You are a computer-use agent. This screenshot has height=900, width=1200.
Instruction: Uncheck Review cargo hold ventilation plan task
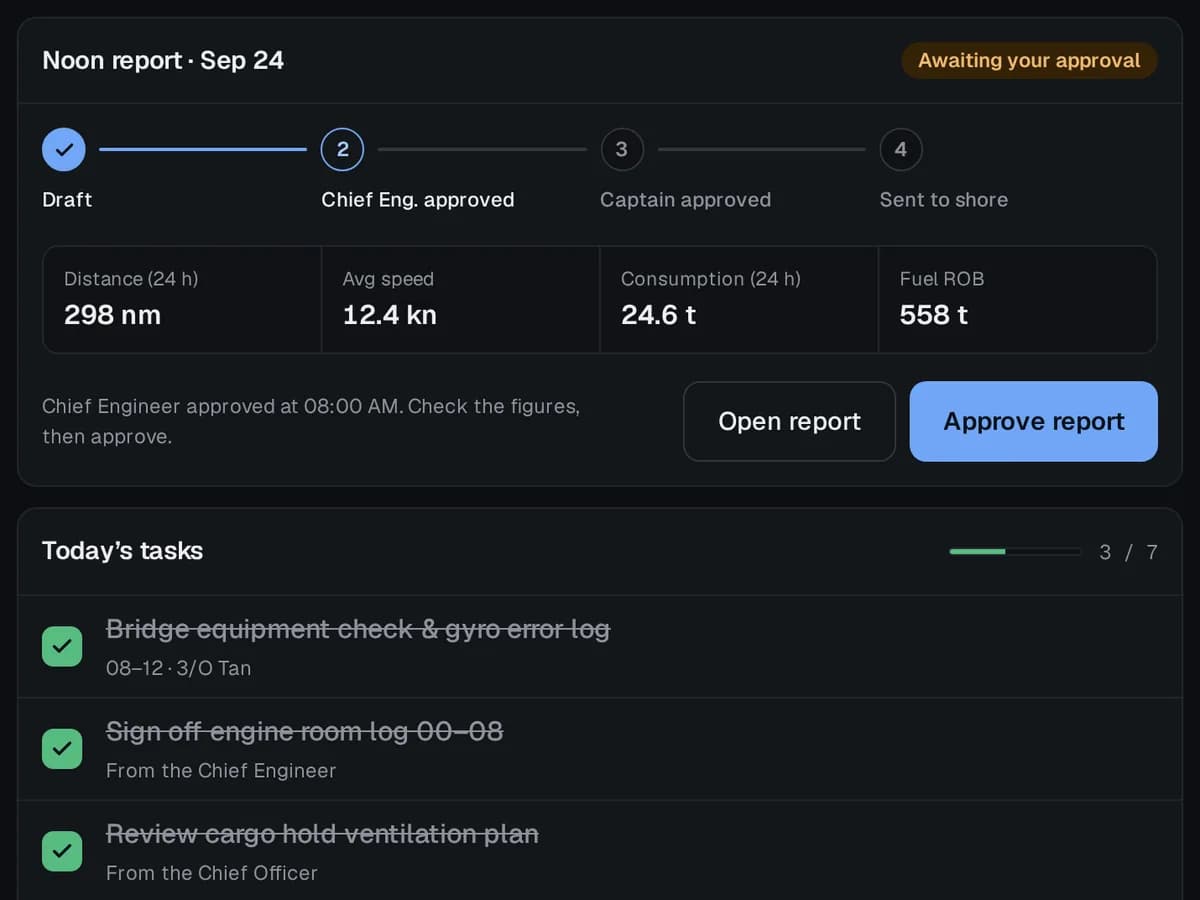[x=62, y=851]
